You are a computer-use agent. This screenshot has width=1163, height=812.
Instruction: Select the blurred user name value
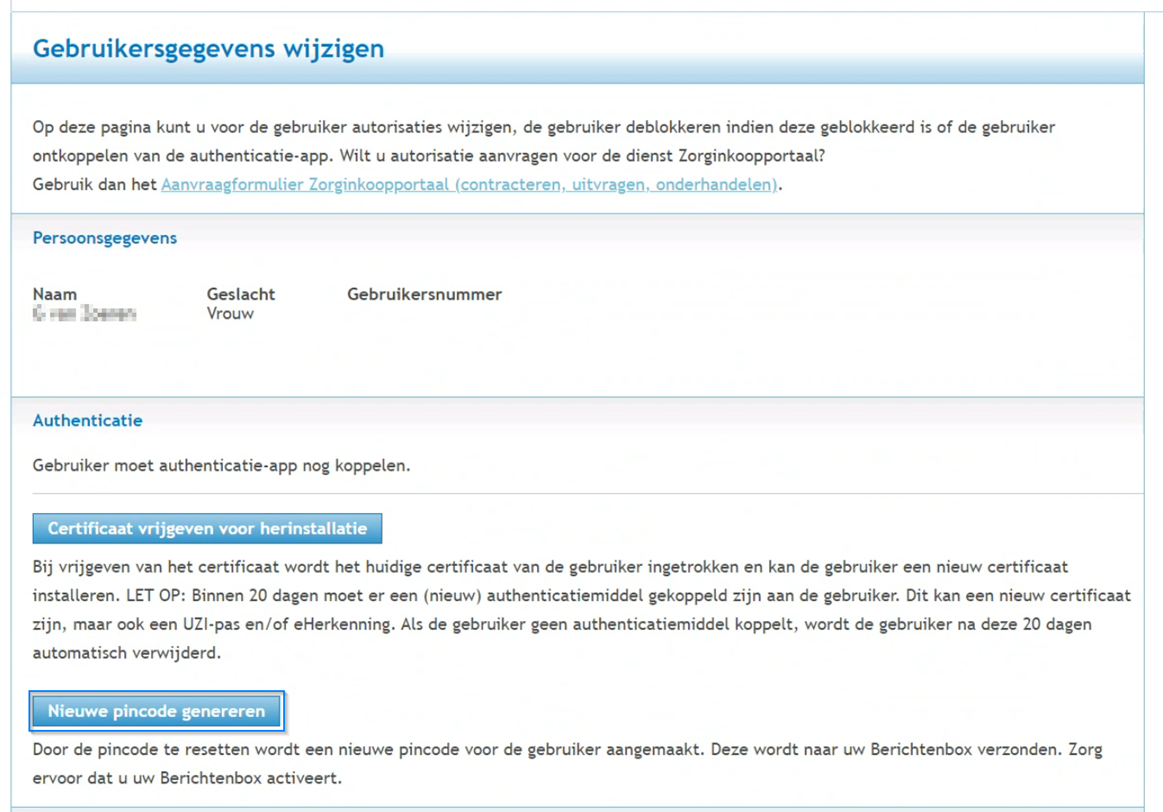84,314
